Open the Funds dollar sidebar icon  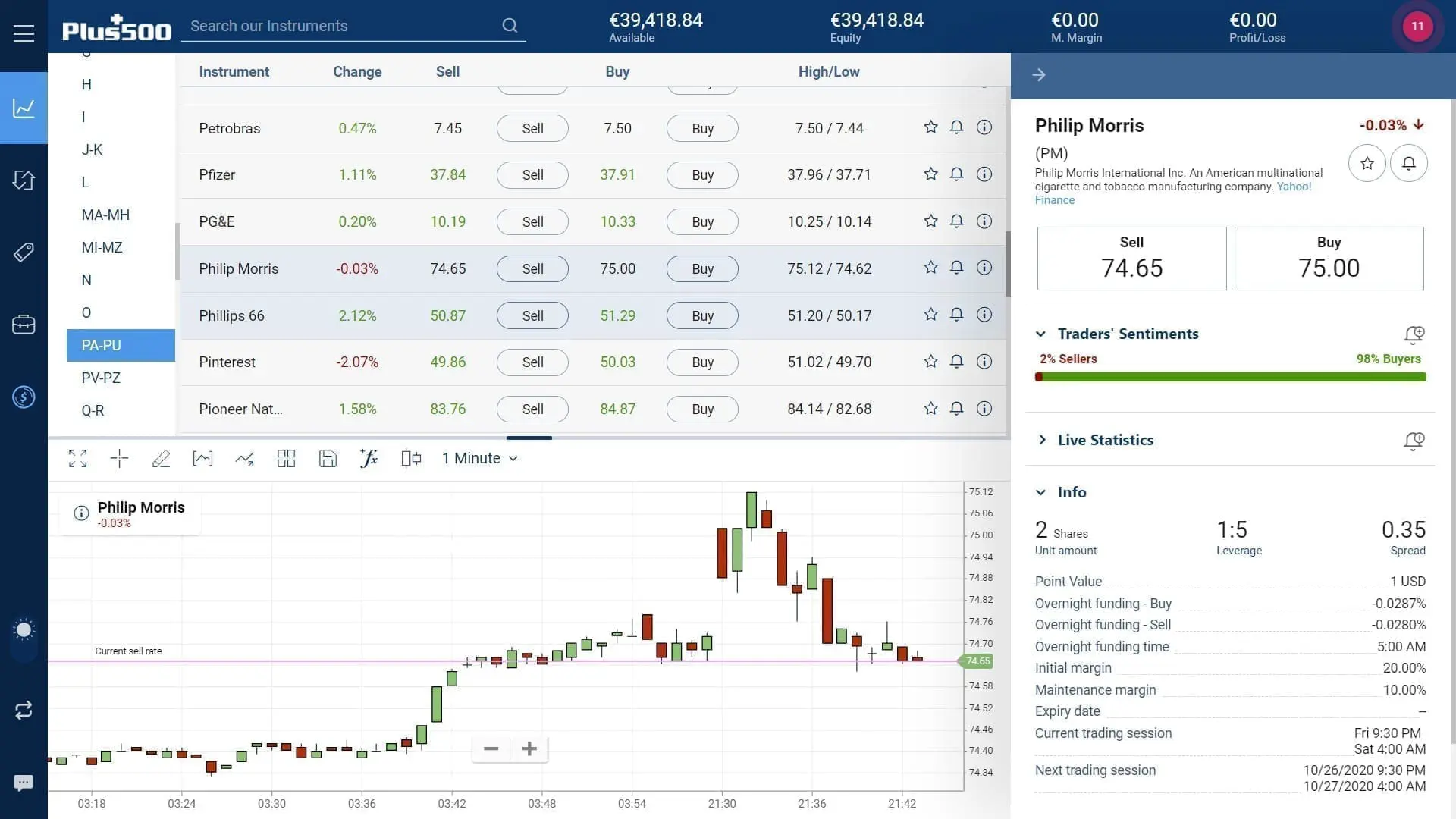24,397
